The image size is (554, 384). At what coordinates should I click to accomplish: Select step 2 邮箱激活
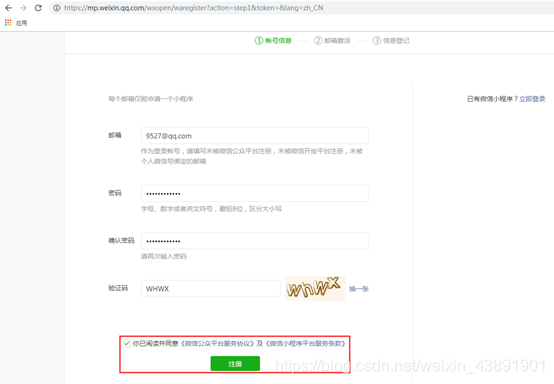(x=332, y=41)
